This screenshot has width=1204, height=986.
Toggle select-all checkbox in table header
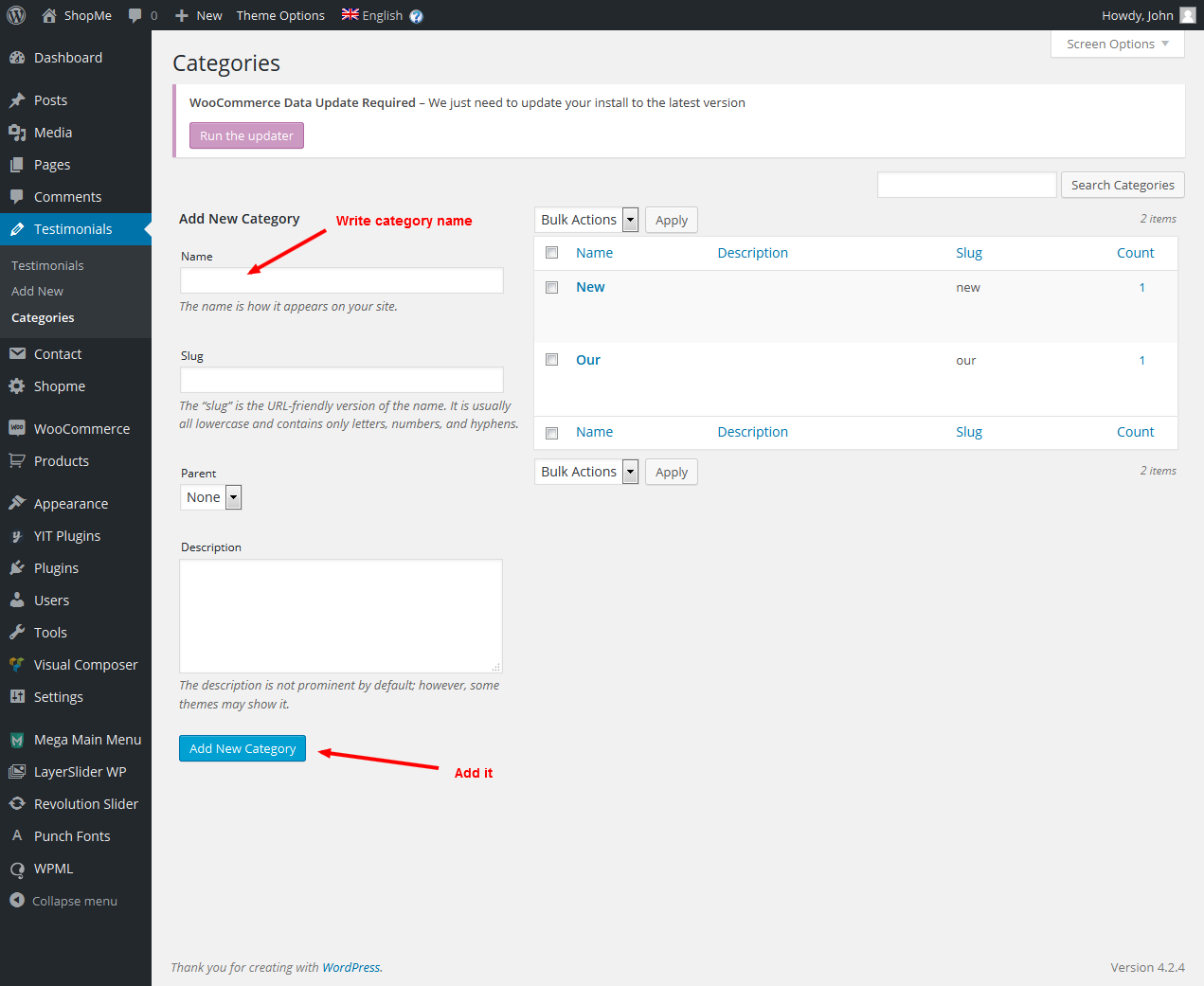(552, 253)
